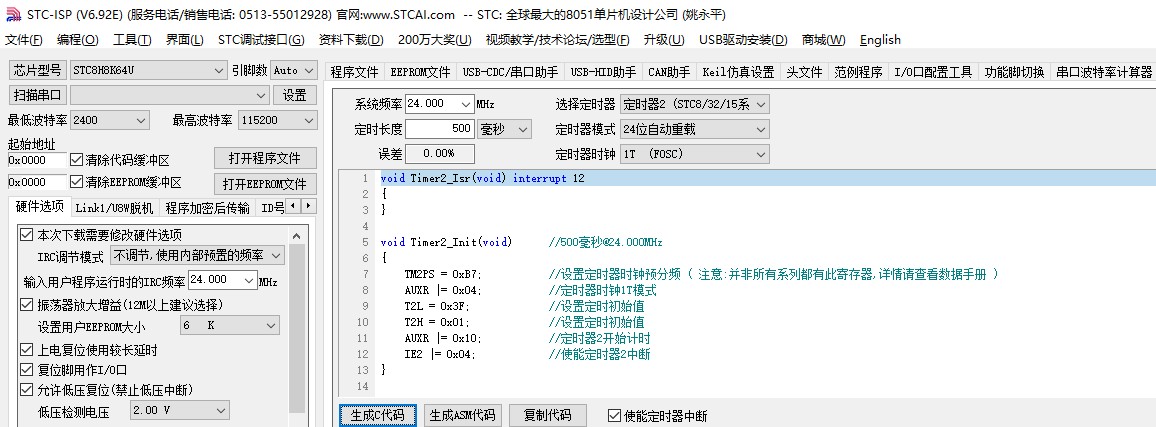Image resolution: width=1156 pixels, height=427 pixels.
Task: Open the 升级(U) menu
Action: pyautogui.click(x=664, y=40)
